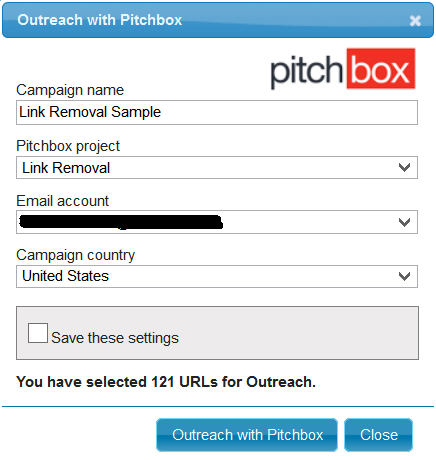The height and width of the screenshot is (460, 436).
Task: Click the Campaign country label
Action: coord(76,255)
